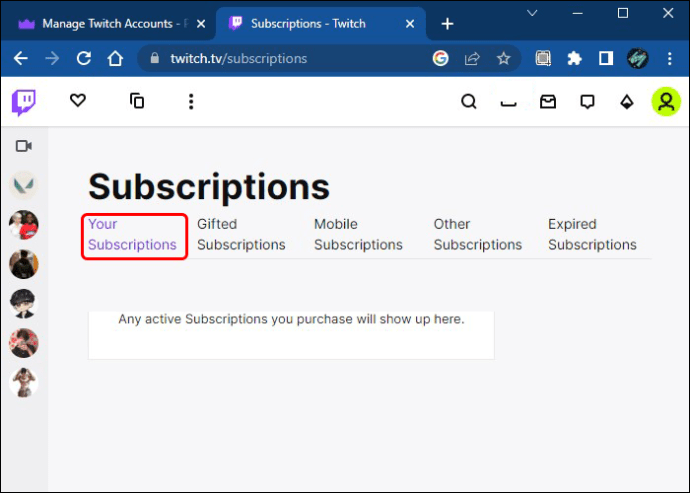Minimize the browser window
Image resolution: width=690 pixels, height=493 pixels.
pos(577,13)
